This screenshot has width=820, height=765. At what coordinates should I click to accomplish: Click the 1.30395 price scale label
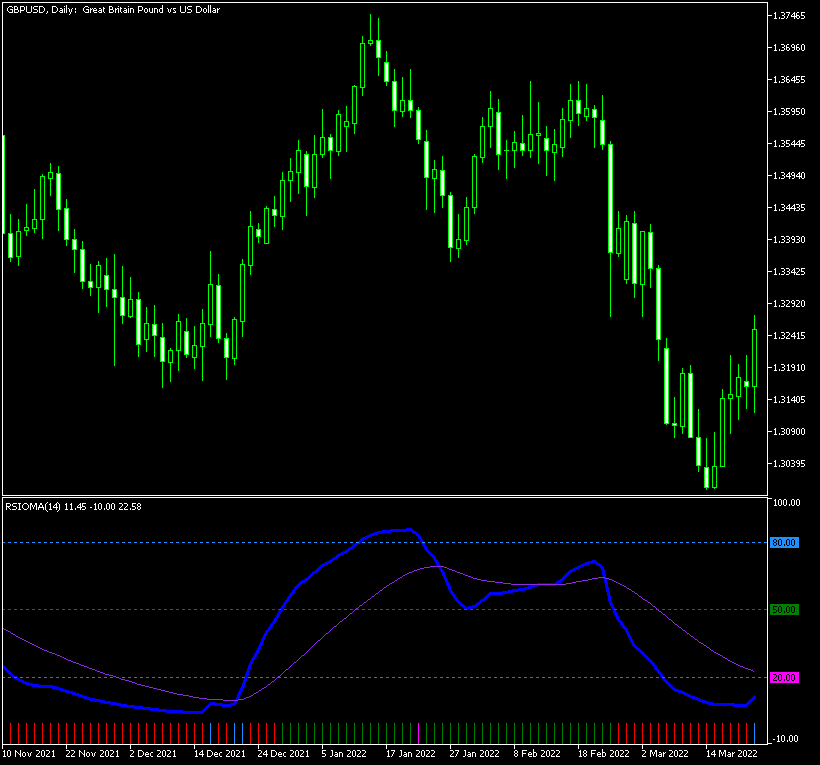[x=790, y=464]
